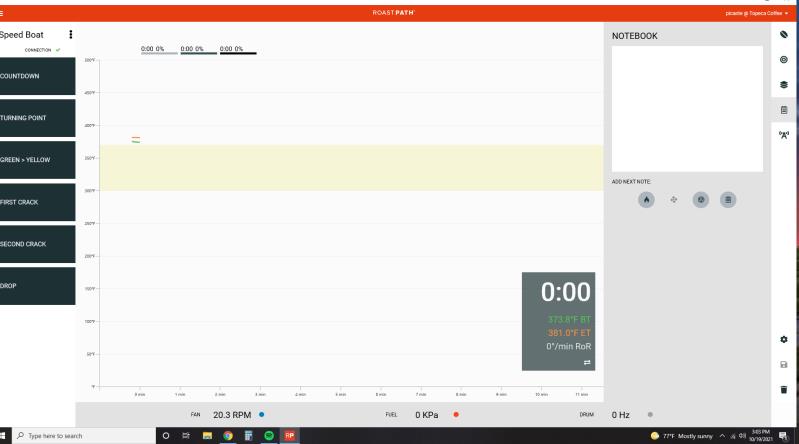This screenshot has height=444, width=799.
Task: Open the coffee bean panel icon
Action: 783,35
